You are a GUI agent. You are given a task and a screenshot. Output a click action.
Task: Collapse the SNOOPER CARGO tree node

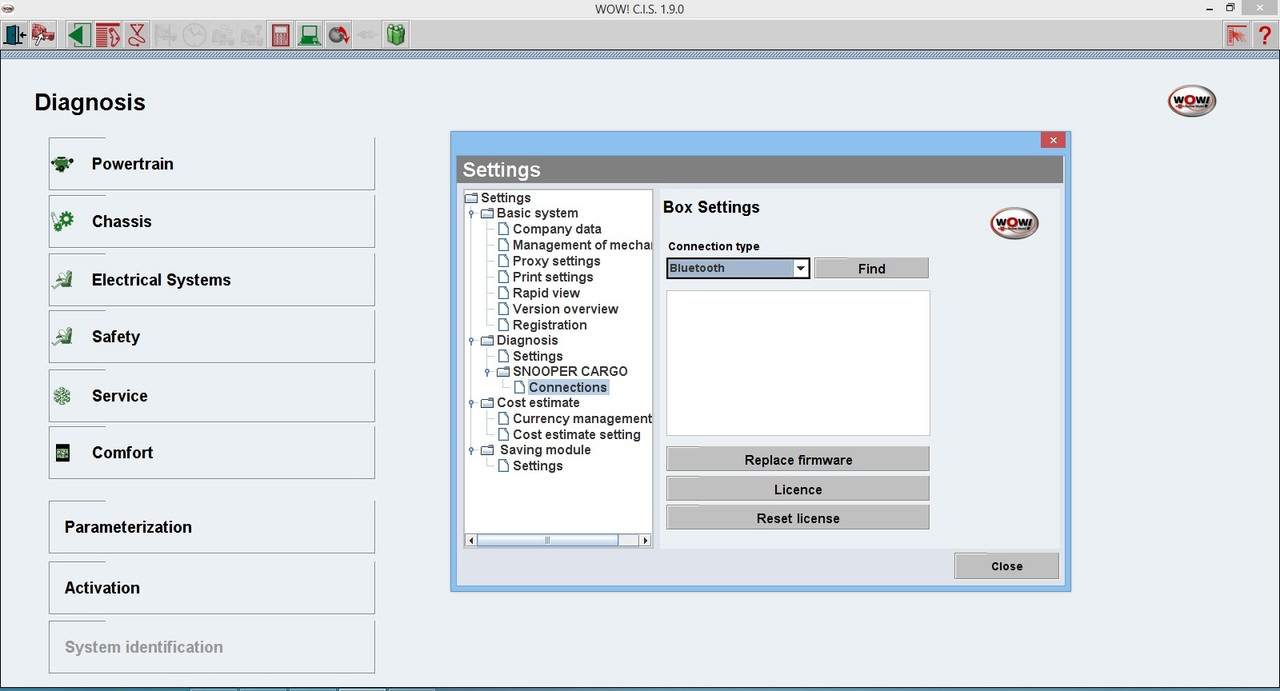point(487,372)
